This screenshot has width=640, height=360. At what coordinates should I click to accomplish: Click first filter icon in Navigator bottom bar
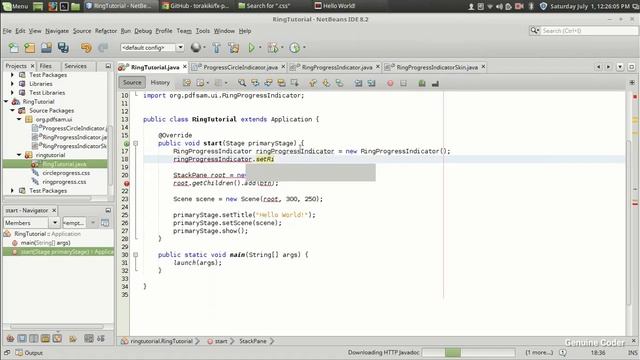point(10,338)
